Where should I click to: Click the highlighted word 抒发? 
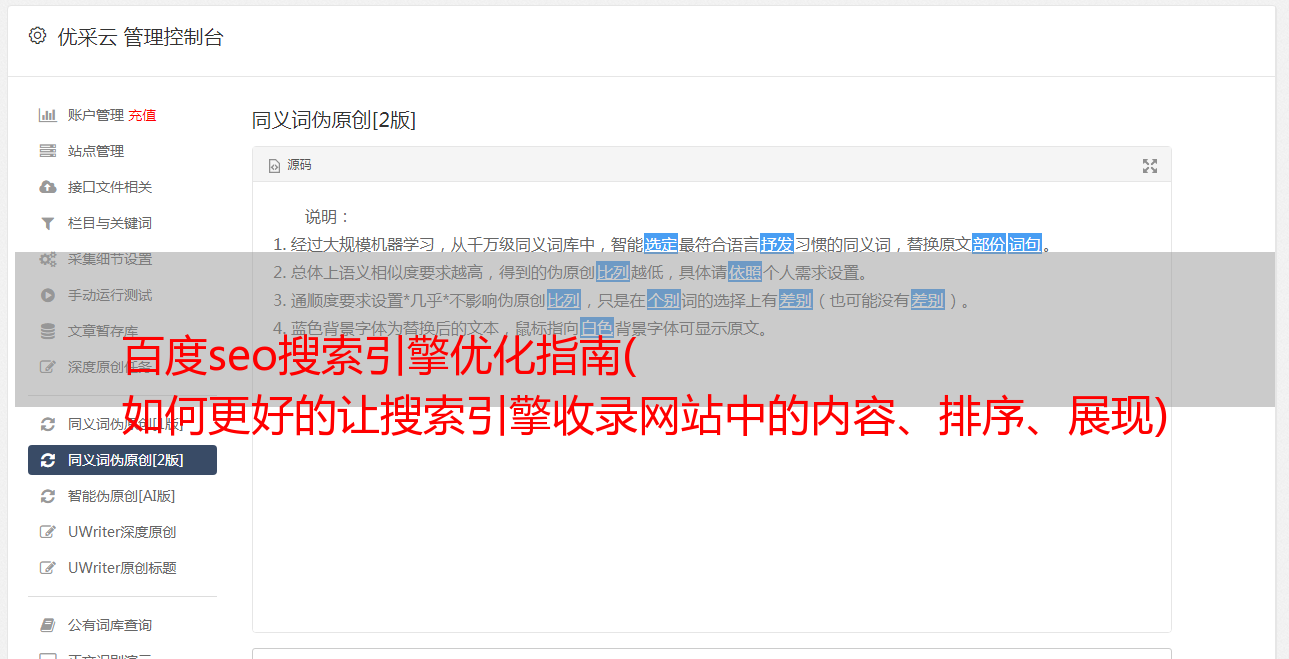pos(777,244)
